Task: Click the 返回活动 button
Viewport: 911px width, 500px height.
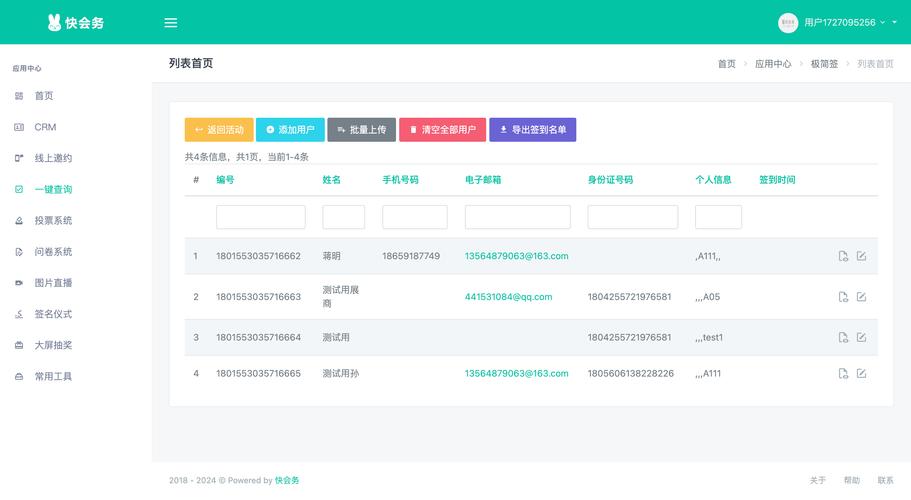Action: (219, 130)
